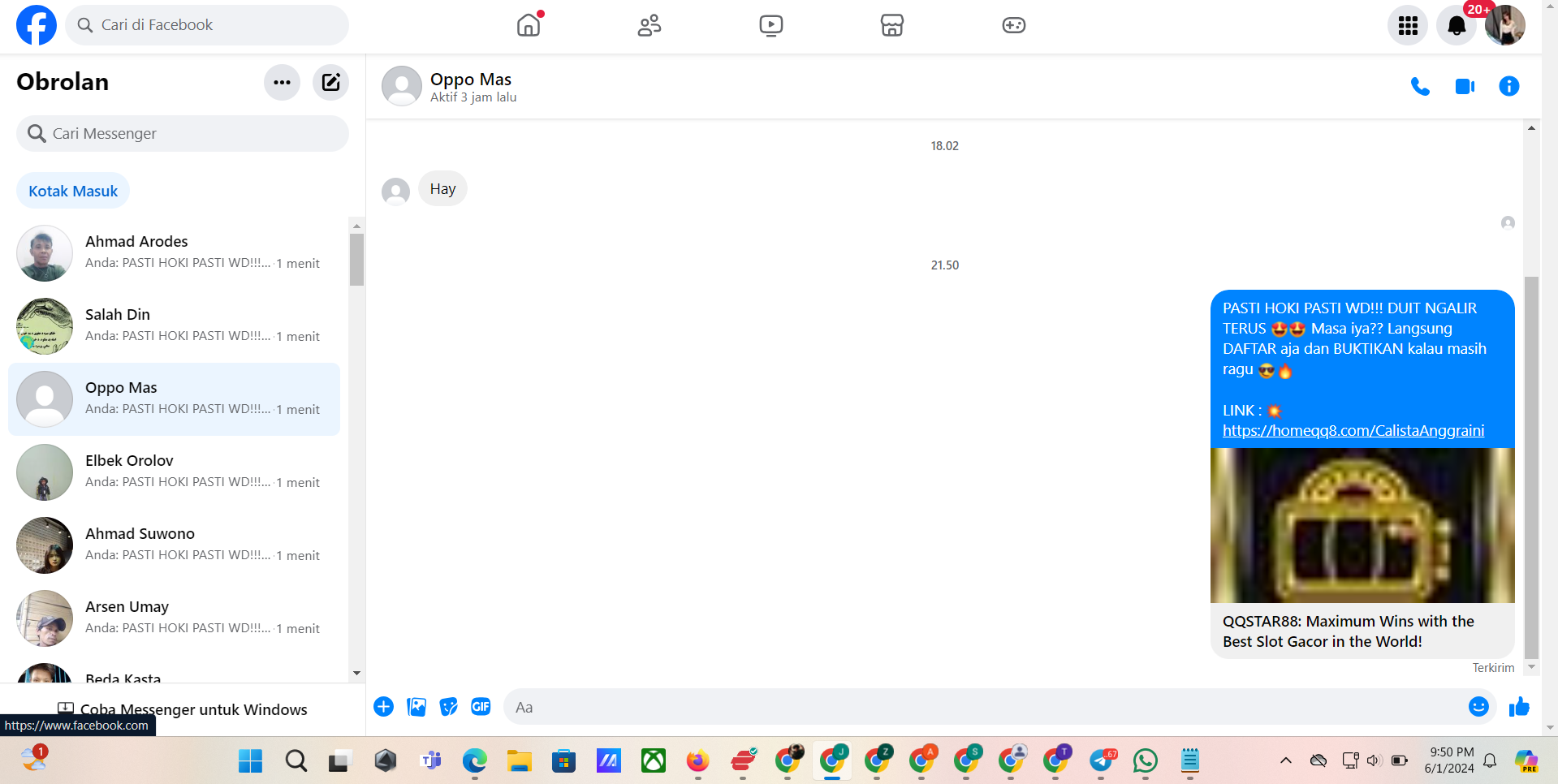Choose a GIF with the GIF icon

[x=481, y=707]
